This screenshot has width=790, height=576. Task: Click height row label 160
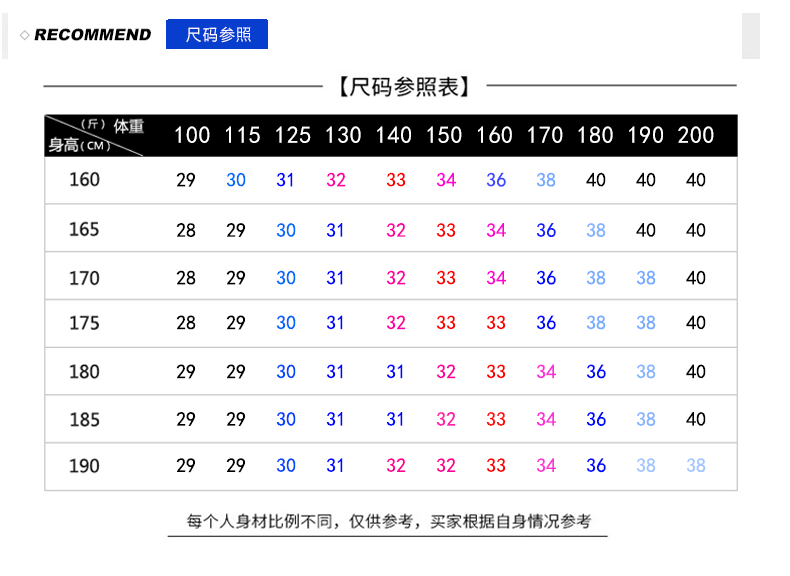(84, 180)
